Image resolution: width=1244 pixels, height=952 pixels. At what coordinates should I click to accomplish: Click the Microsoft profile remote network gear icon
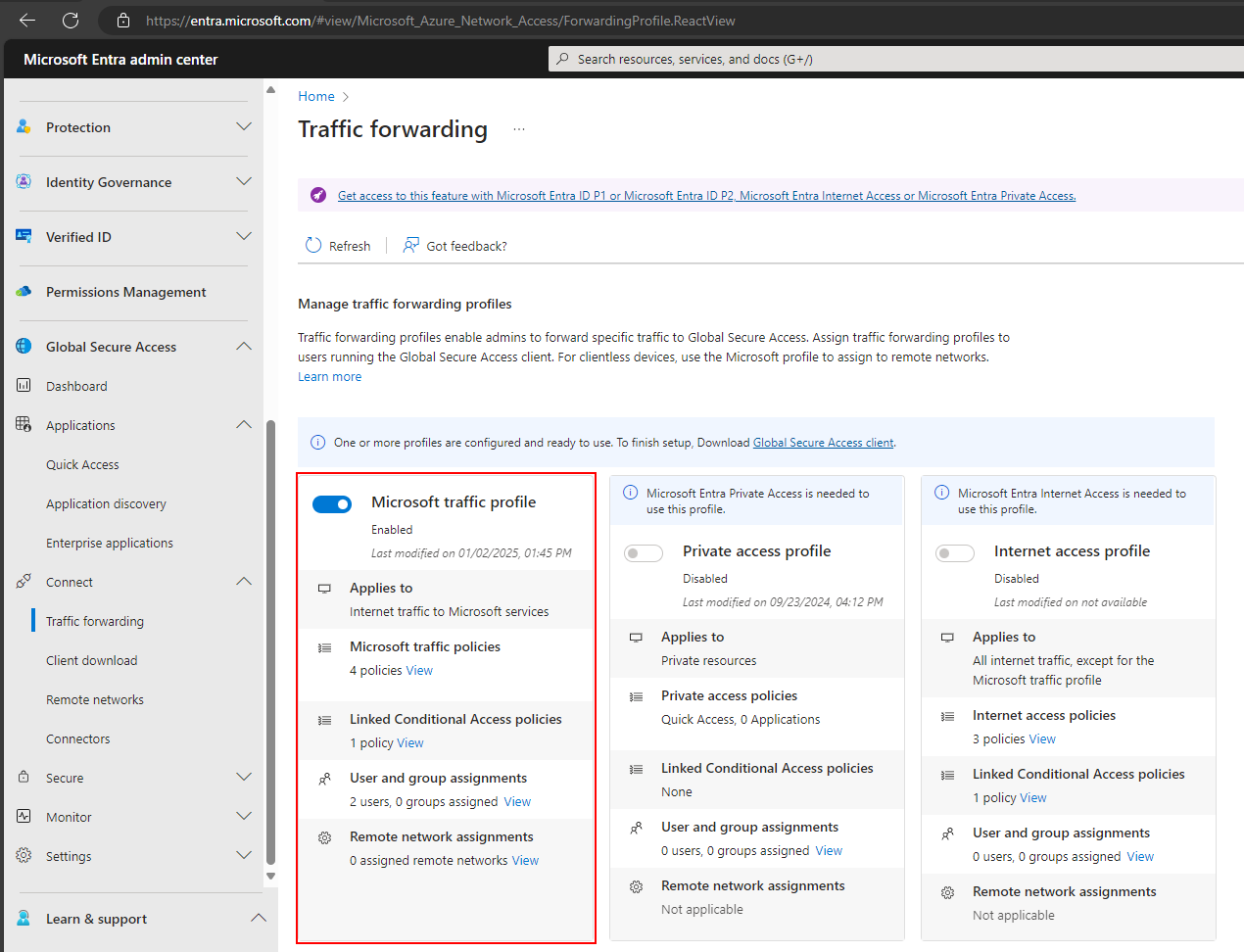tap(324, 837)
